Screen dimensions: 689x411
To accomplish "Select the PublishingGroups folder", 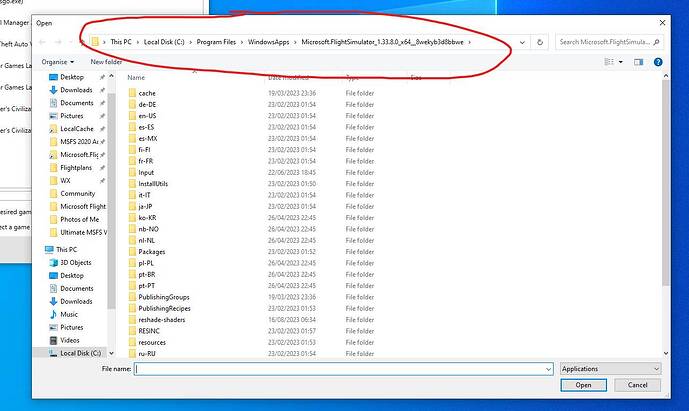I will tap(163, 297).
